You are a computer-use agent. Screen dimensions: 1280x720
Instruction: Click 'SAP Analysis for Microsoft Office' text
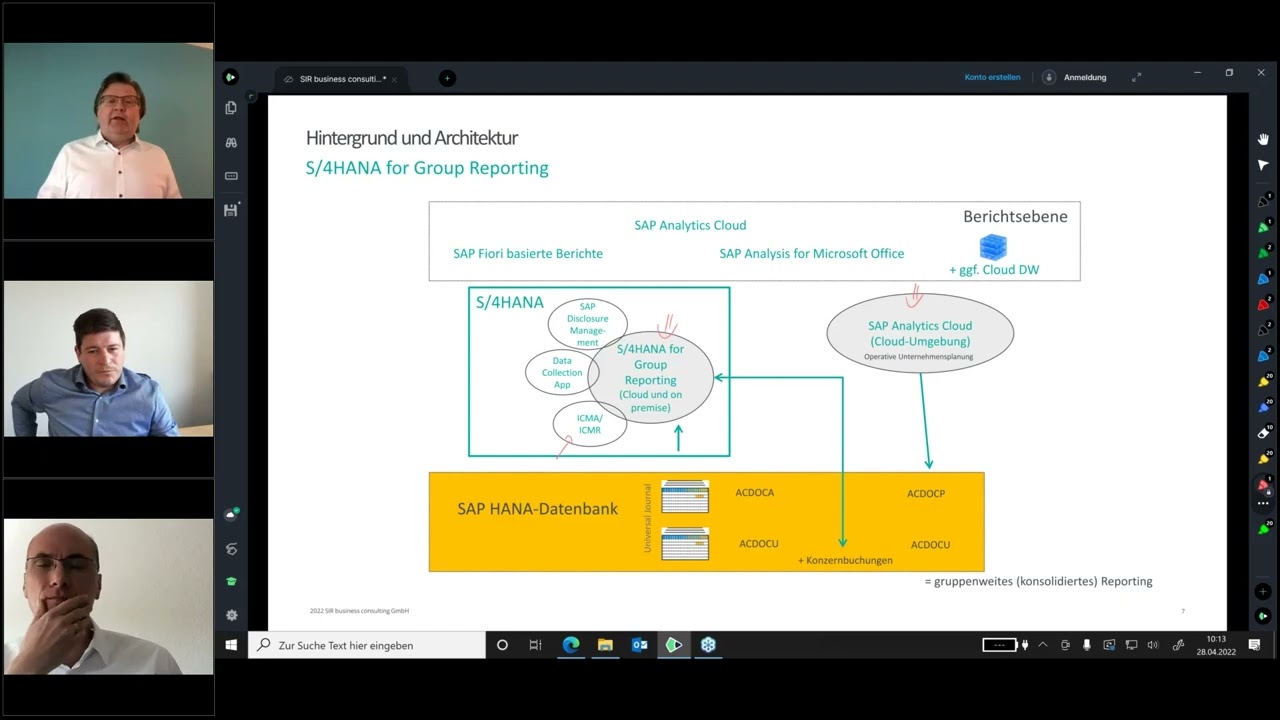click(811, 253)
